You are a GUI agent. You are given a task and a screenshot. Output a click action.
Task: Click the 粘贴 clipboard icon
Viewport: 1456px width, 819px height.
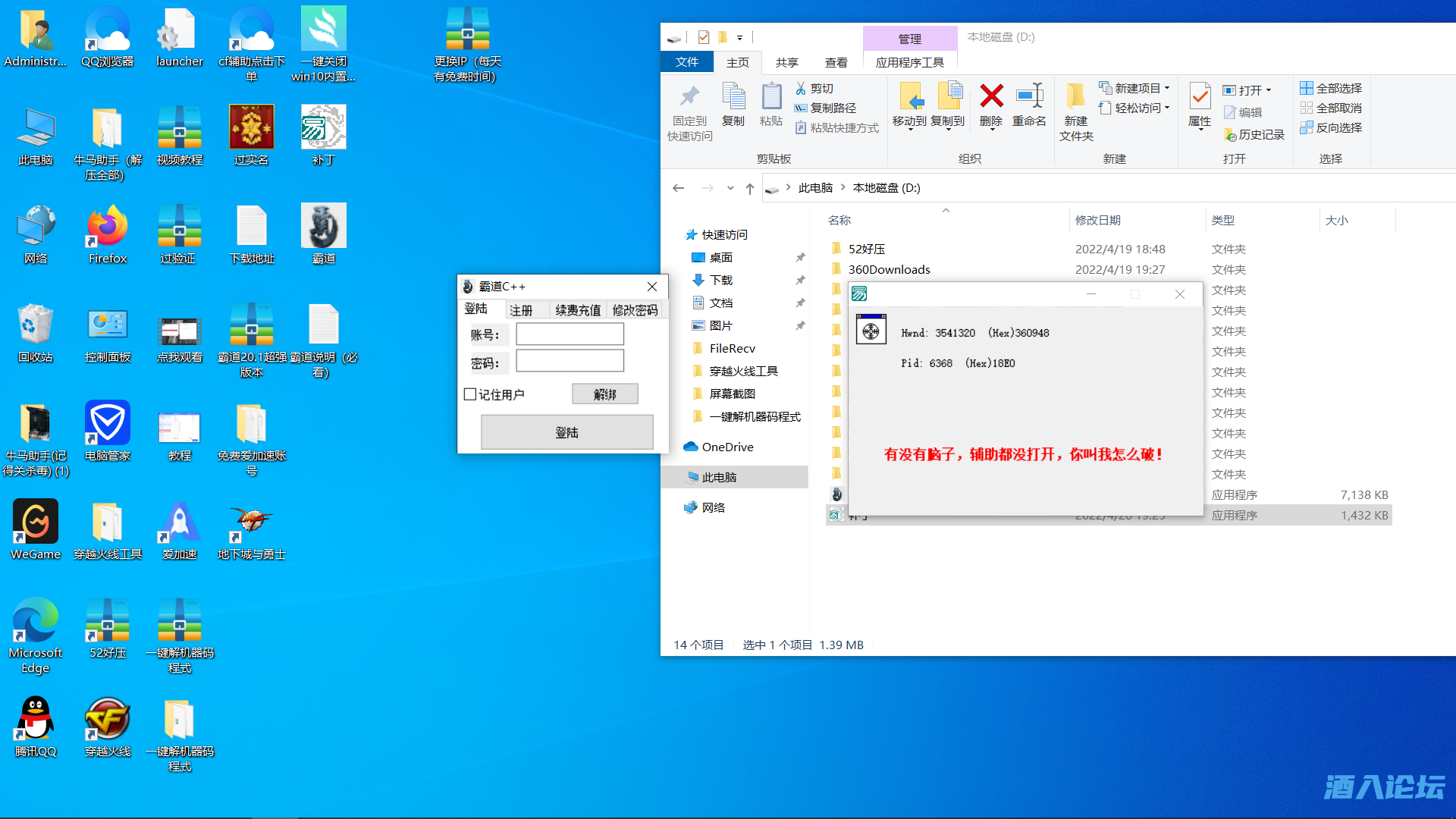(x=771, y=96)
